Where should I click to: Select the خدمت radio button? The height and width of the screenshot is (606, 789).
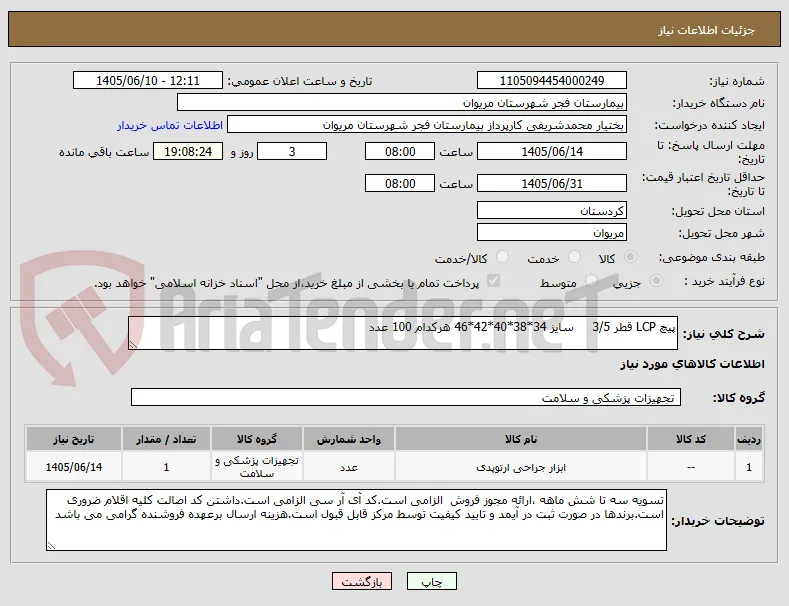coord(574,257)
